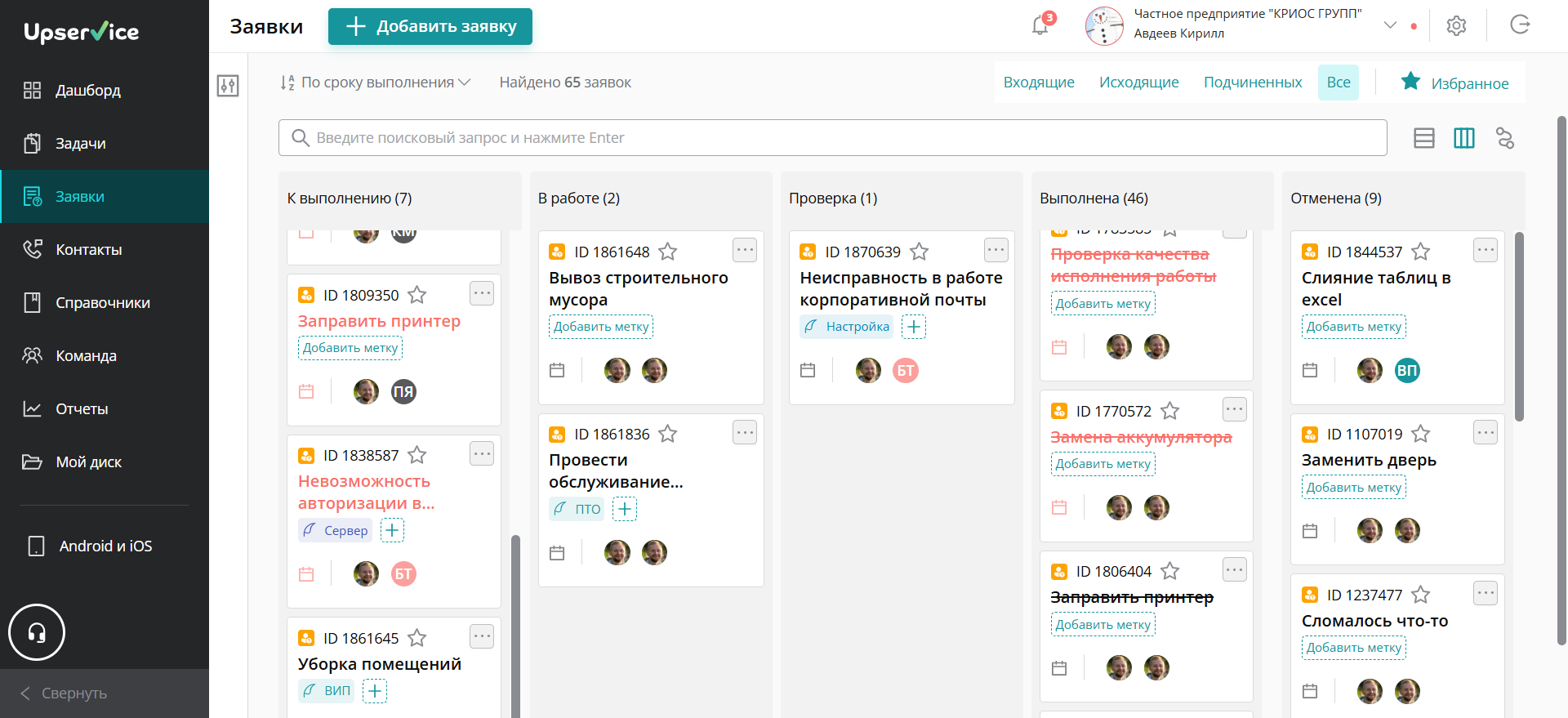Click ВП avatar on ID 1844537 card

point(1407,370)
